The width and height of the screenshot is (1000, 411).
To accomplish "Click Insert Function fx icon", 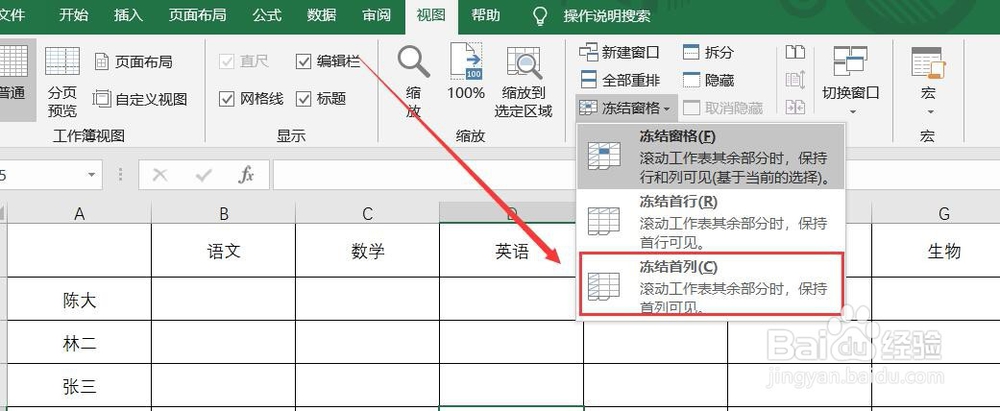I will (x=246, y=175).
